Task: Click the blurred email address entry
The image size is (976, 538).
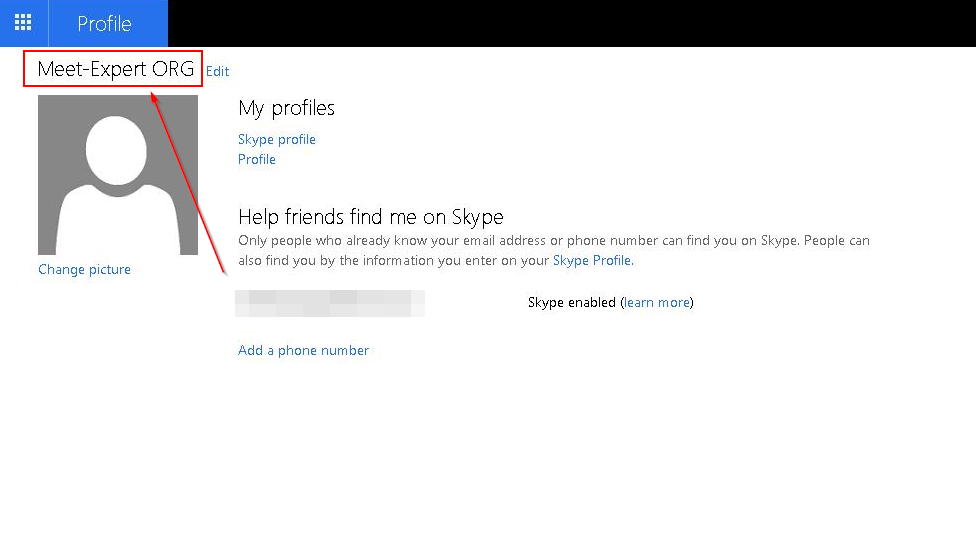Action: coord(330,303)
